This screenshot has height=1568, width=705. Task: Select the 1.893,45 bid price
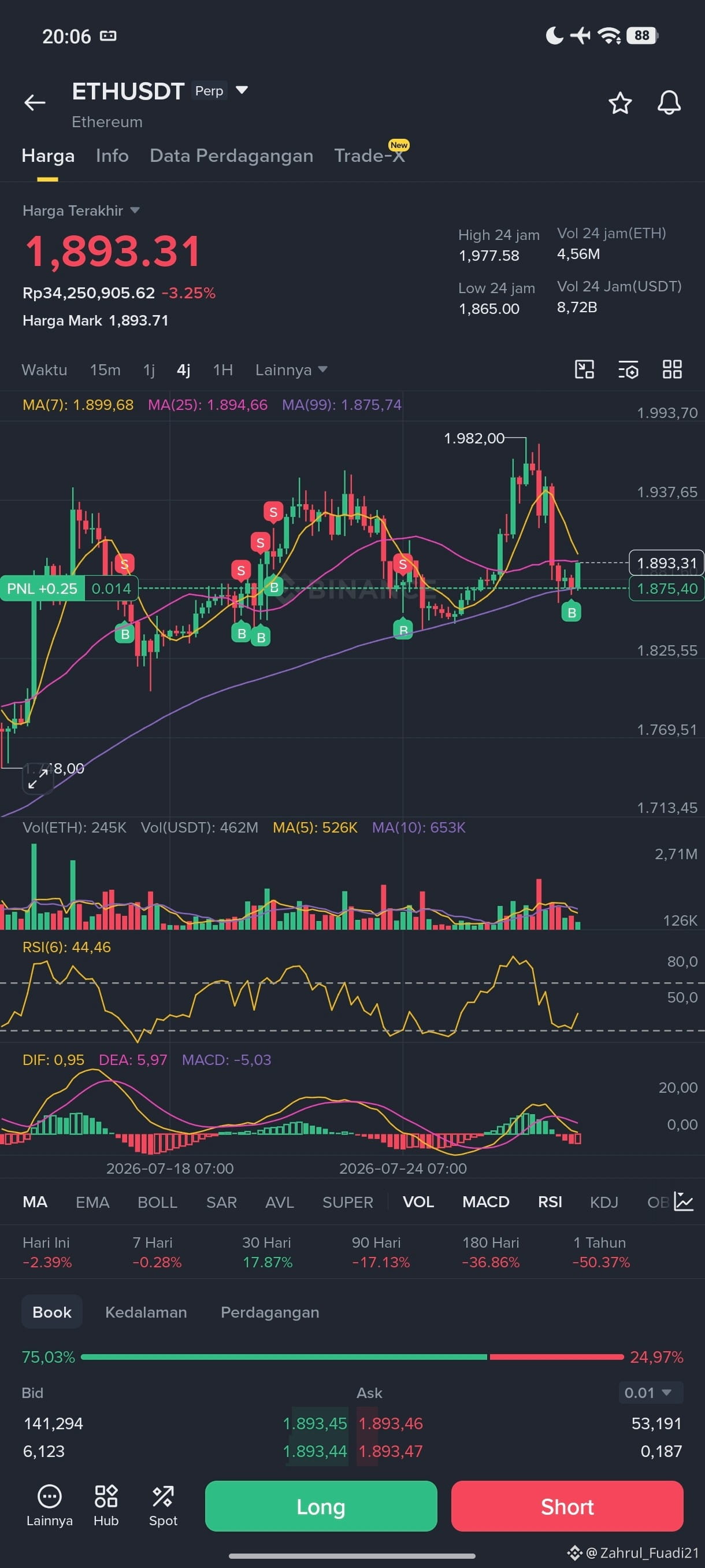pyautogui.click(x=315, y=1423)
